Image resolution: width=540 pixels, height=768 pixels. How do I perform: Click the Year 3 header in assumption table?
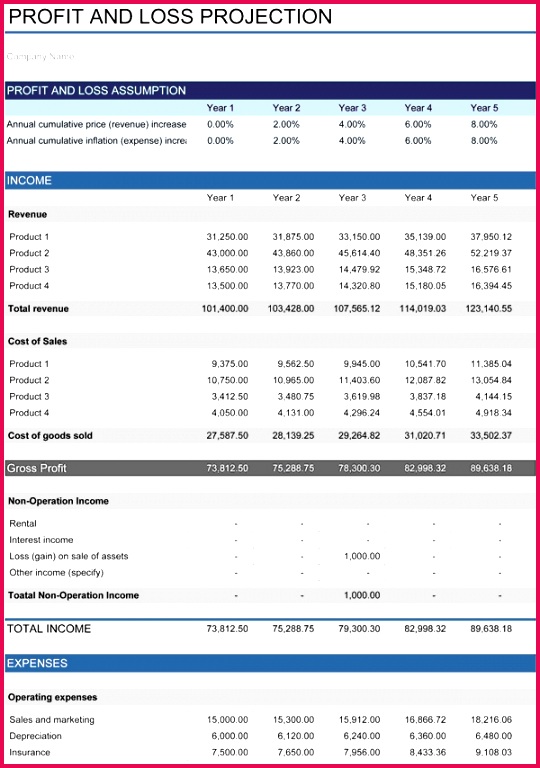point(352,108)
